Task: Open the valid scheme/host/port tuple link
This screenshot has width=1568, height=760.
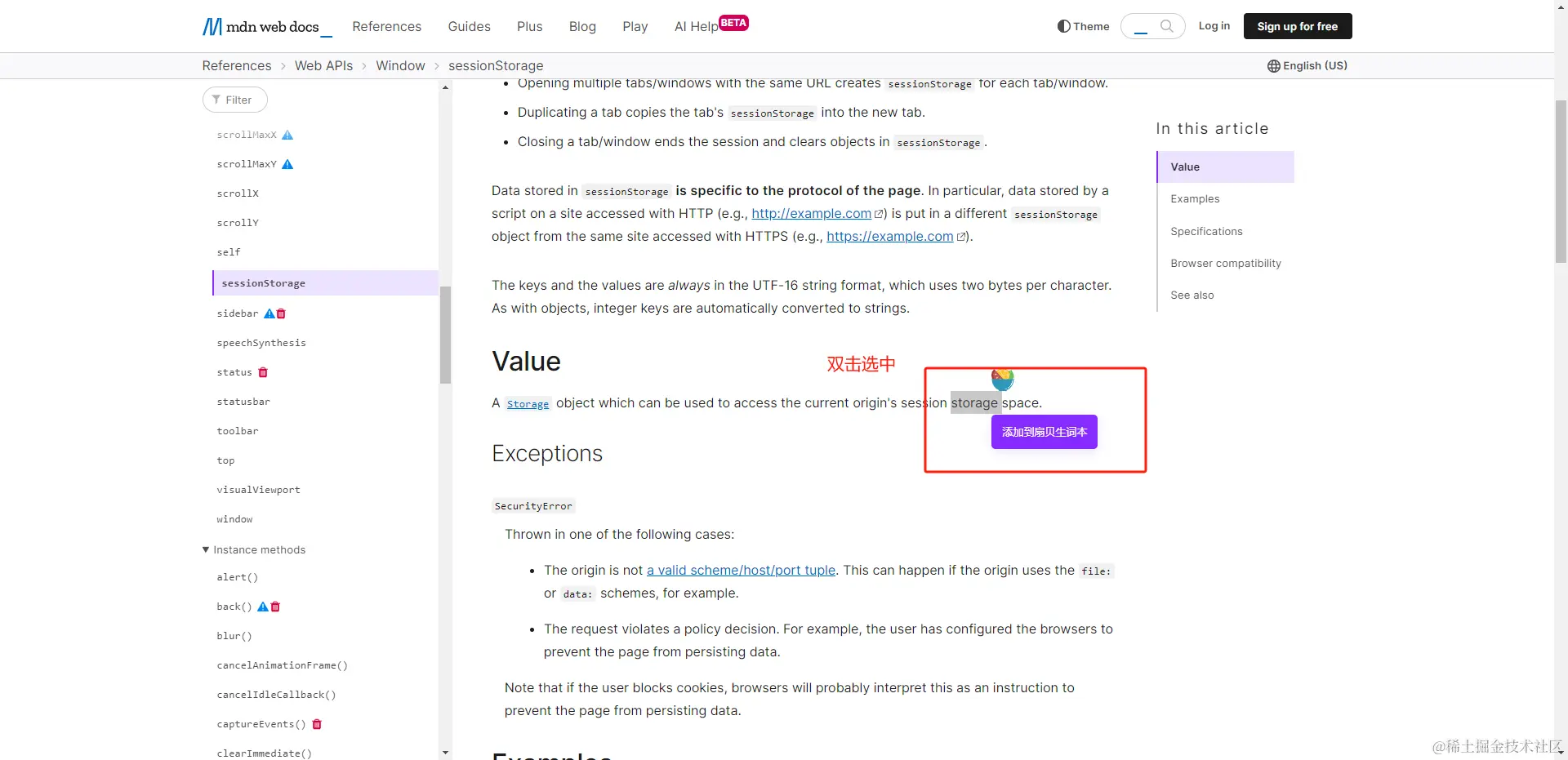Action: [x=741, y=570]
